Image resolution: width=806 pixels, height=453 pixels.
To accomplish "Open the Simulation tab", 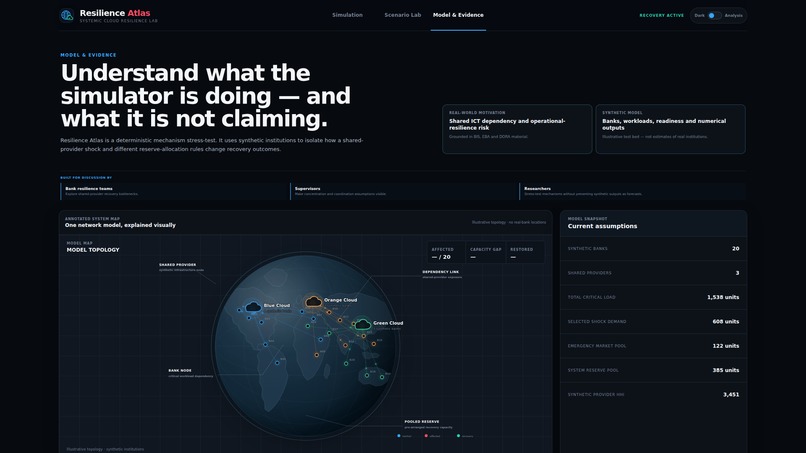I will coord(347,15).
